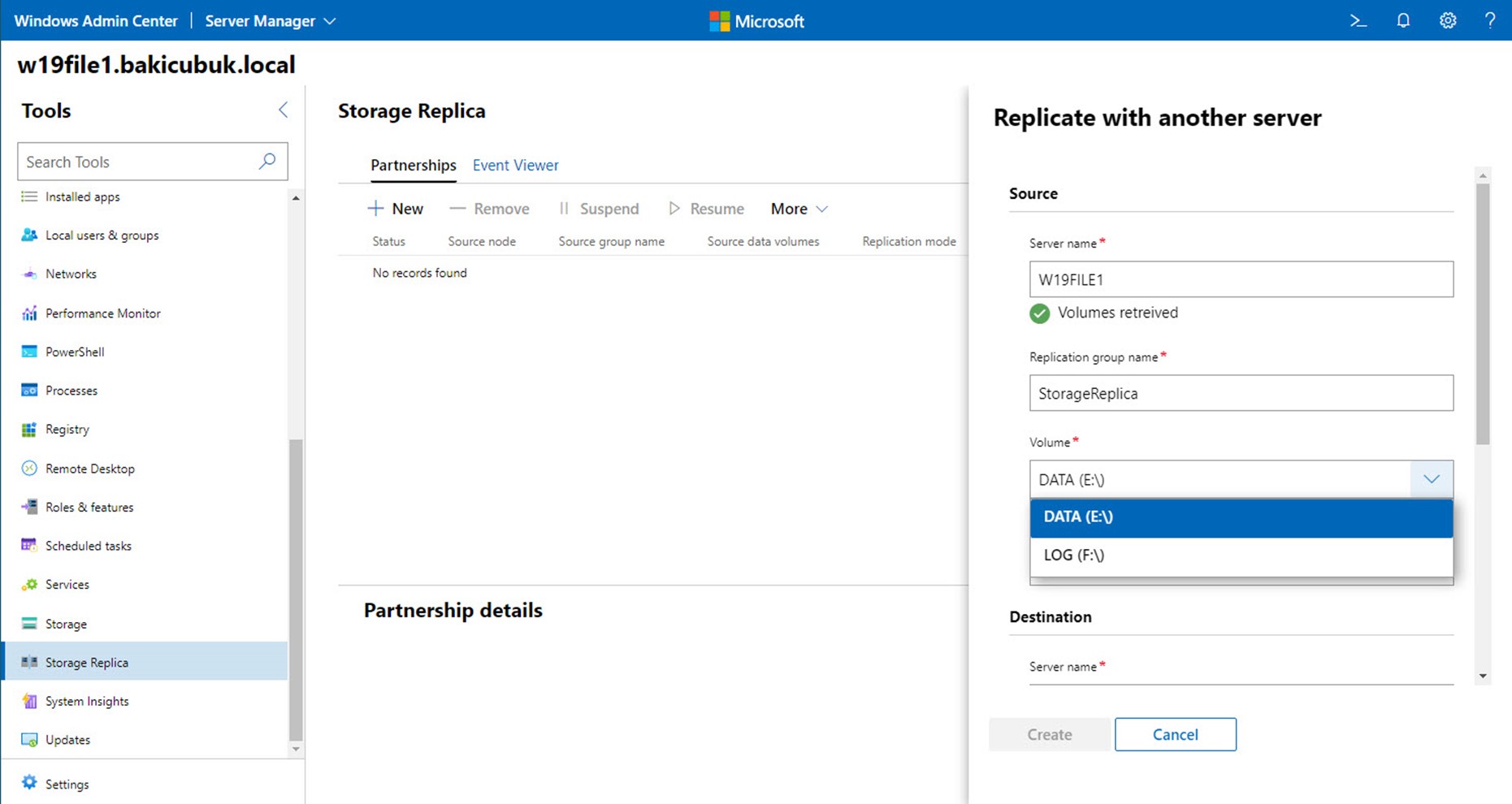The width and height of the screenshot is (1512, 804).
Task: Click the source Server name field
Action: (x=1241, y=279)
